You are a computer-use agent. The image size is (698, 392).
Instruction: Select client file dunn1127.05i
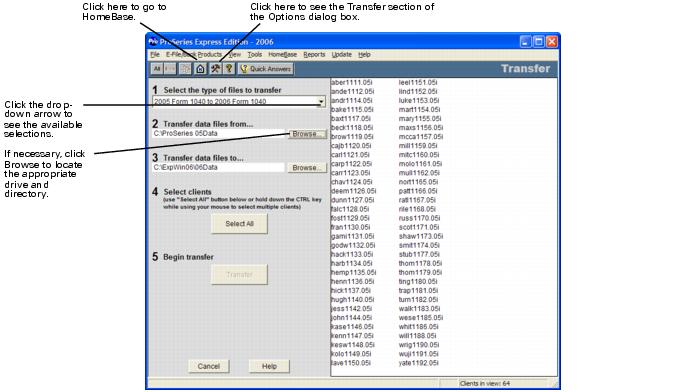353,200
